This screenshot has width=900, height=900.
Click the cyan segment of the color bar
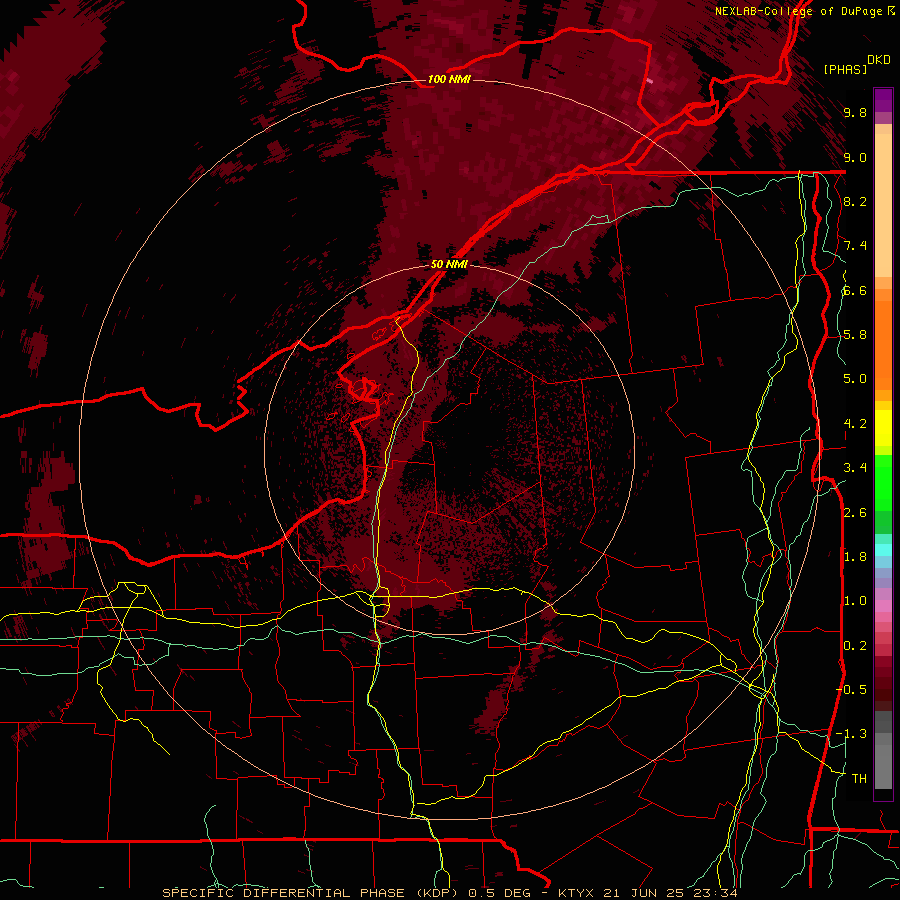pyautogui.click(x=883, y=550)
